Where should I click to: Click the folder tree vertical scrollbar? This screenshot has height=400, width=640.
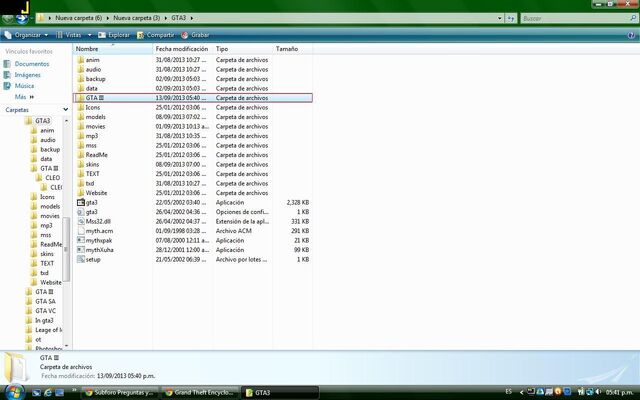click(66, 249)
